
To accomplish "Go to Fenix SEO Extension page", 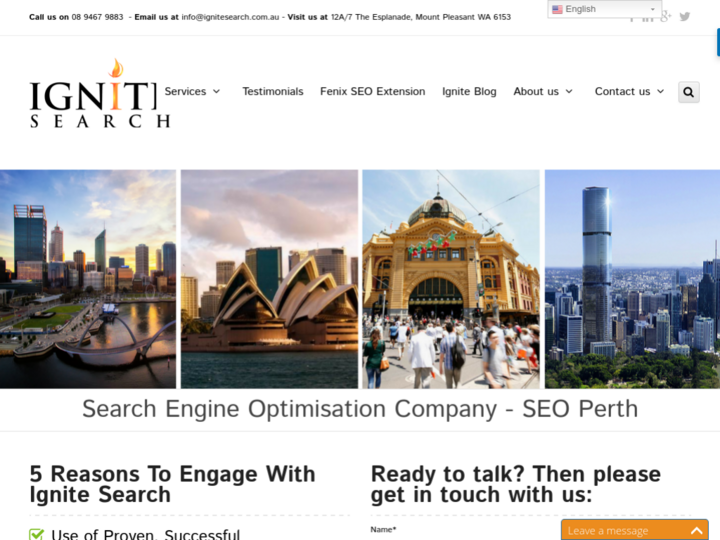I will pos(372,91).
